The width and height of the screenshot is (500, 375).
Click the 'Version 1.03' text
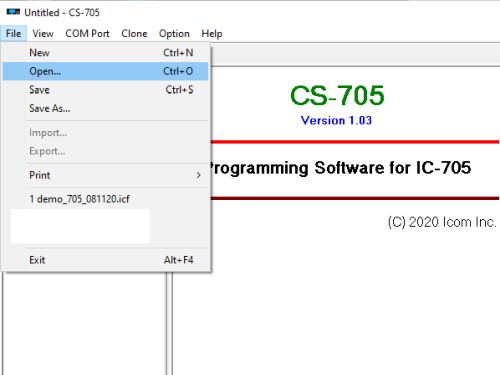tap(336, 120)
